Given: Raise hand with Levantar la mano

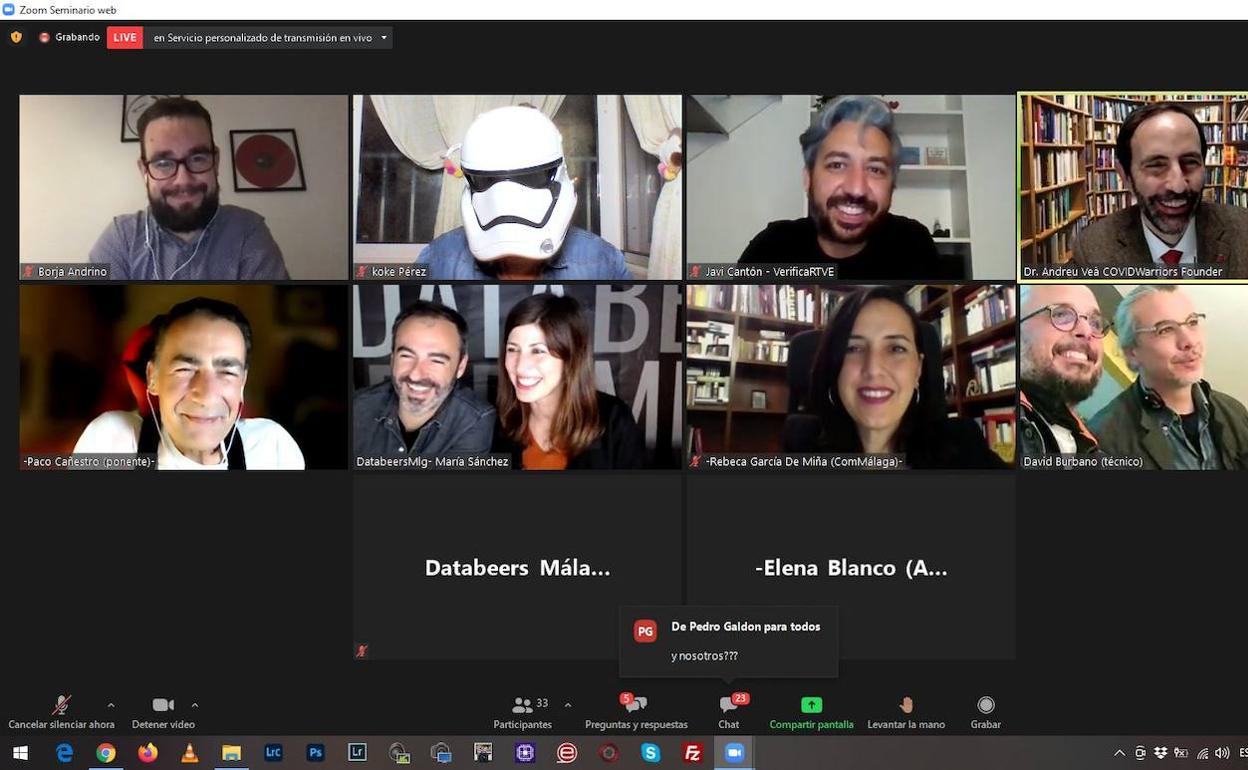Looking at the screenshot, I should click(906, 710).
